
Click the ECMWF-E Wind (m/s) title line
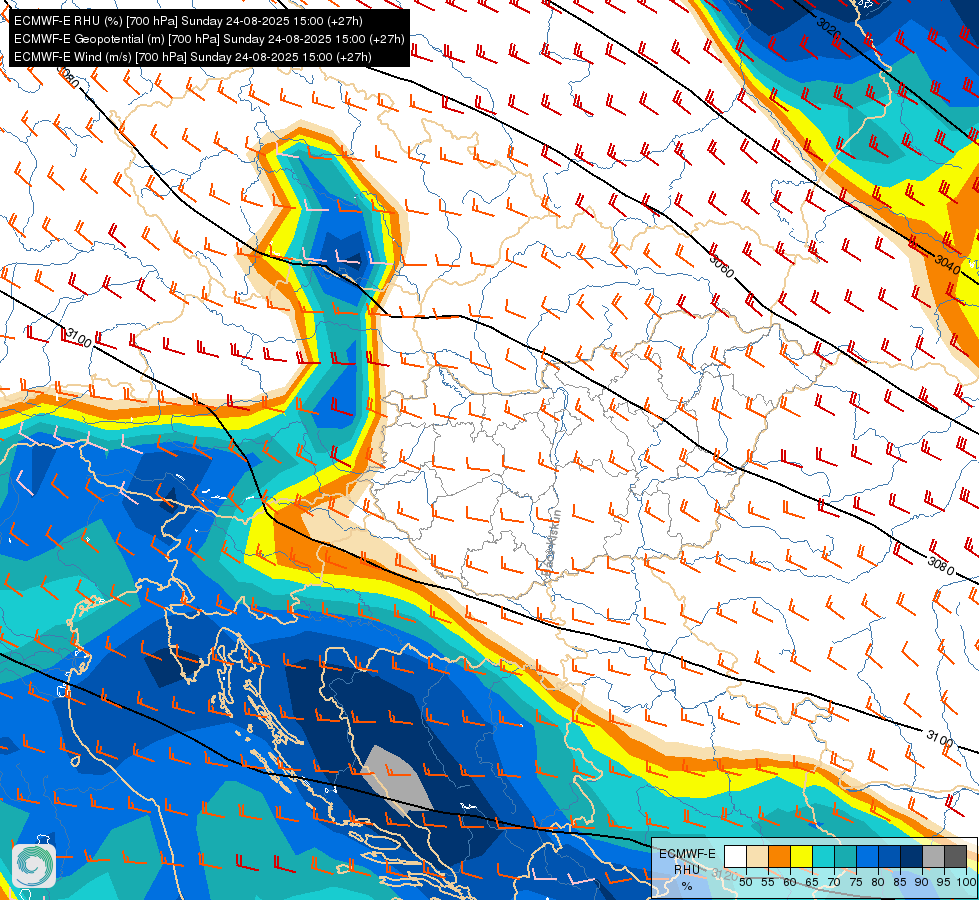tap(193, 57)
